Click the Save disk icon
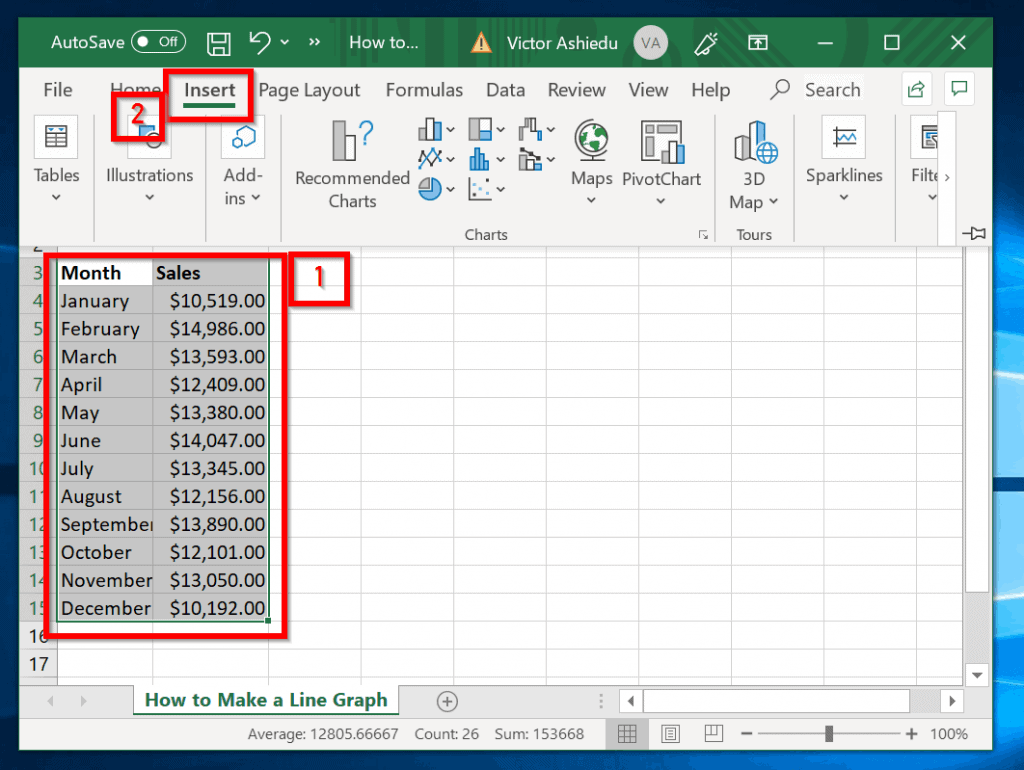This screenshot has height=770, width=1024. point(218,43)
